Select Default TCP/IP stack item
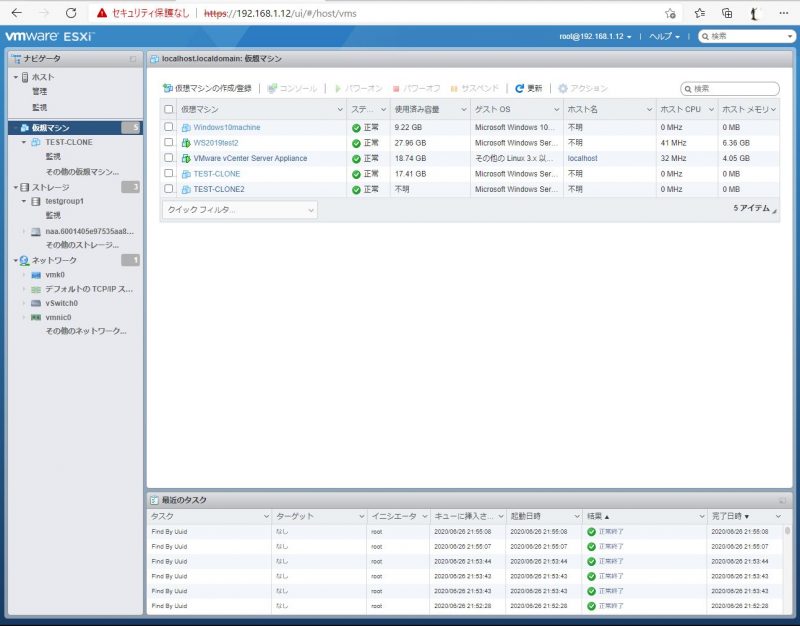Screen dimensions: 800x626 coord(89,289)
